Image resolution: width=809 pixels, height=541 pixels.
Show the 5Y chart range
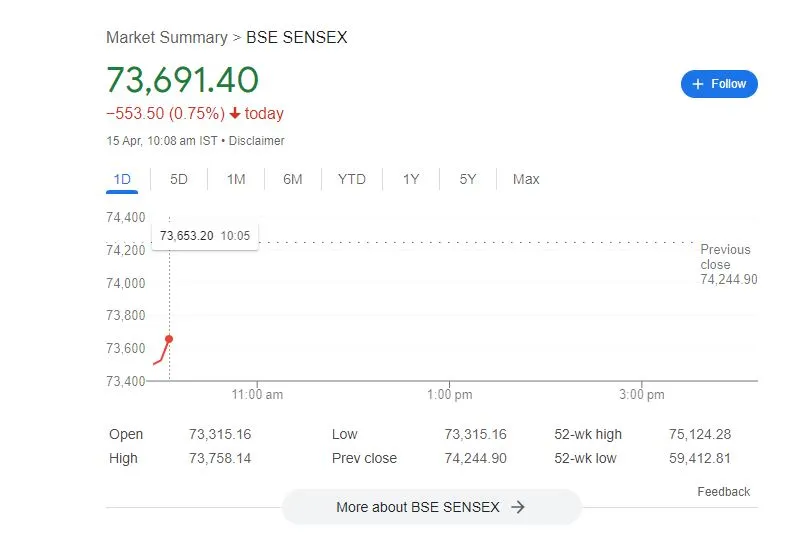pyautogui.click(x=468, y=179)
